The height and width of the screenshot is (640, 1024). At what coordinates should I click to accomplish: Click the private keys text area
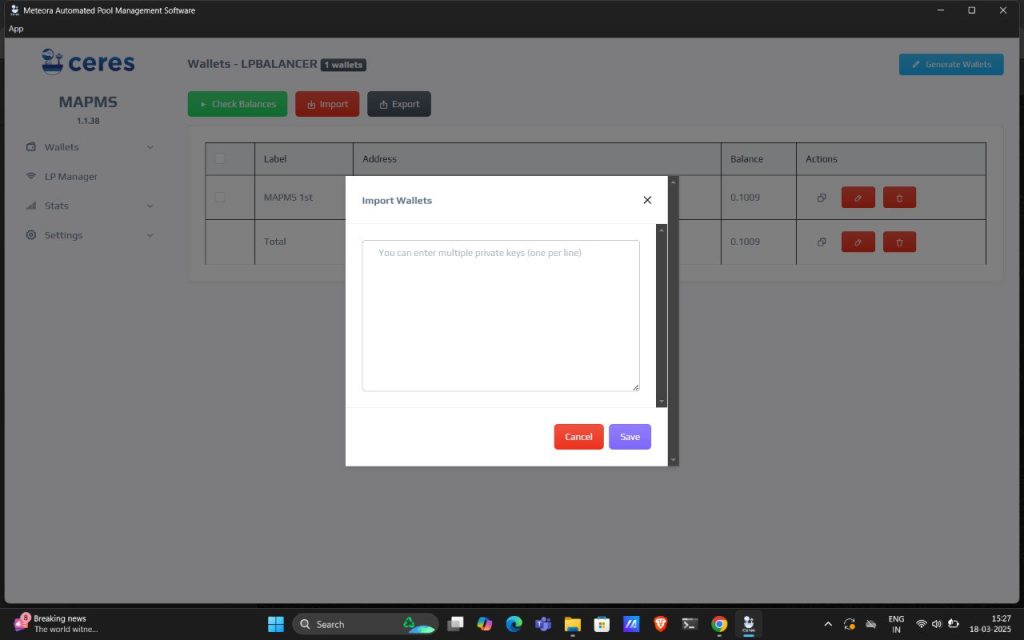point(501,316)
